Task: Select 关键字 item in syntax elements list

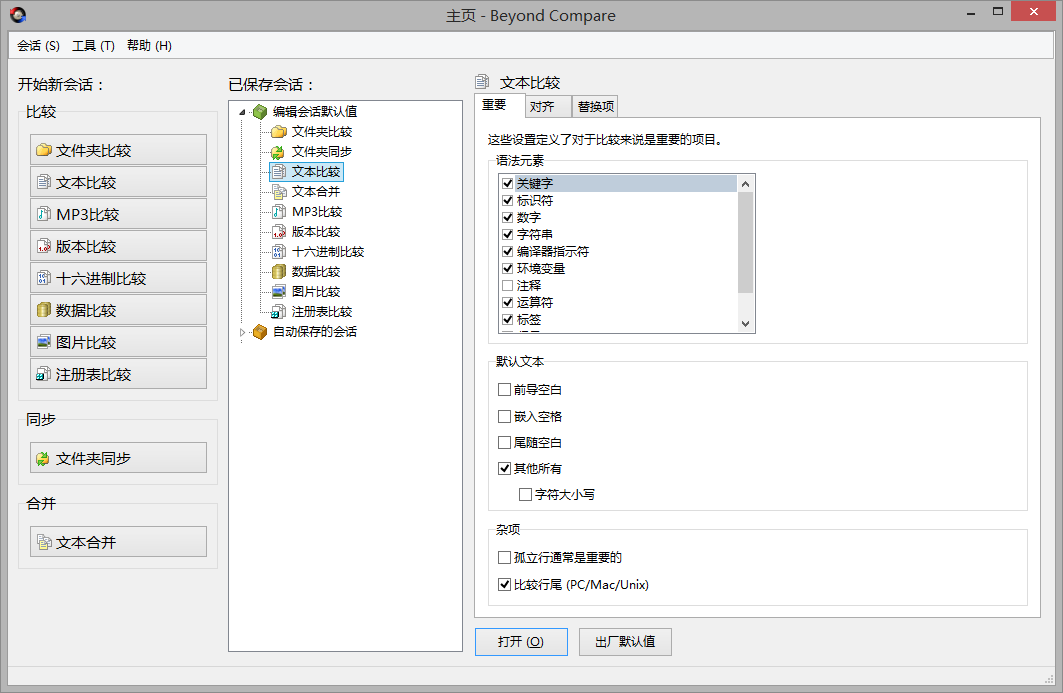Action: click(x=535, y=184)
